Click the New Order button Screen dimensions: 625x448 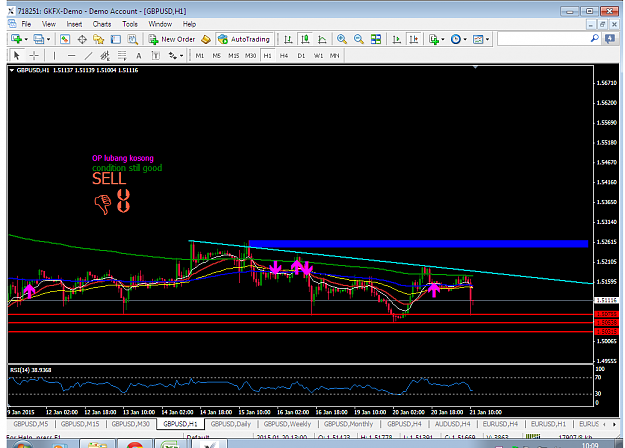172,39
